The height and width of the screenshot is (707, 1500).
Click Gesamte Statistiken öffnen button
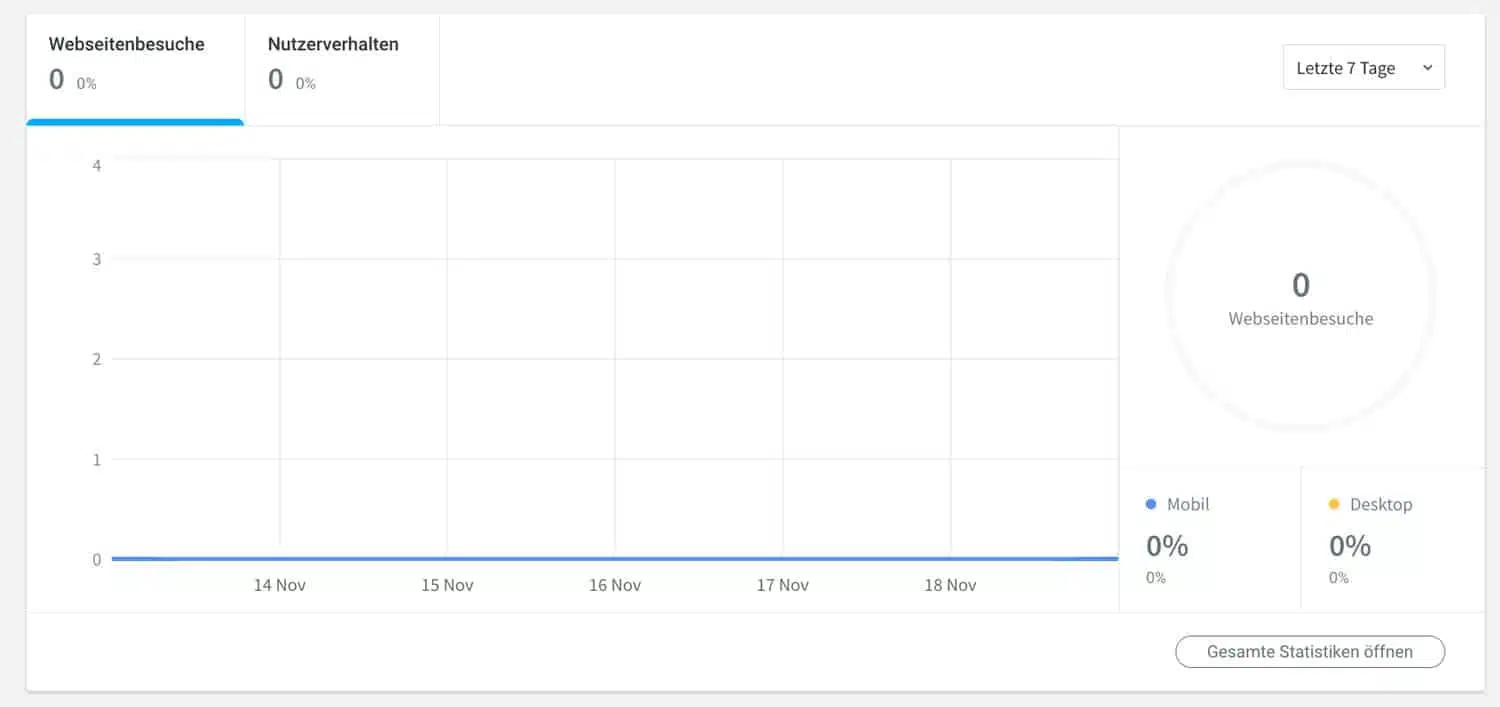(x=1309, y=652)
